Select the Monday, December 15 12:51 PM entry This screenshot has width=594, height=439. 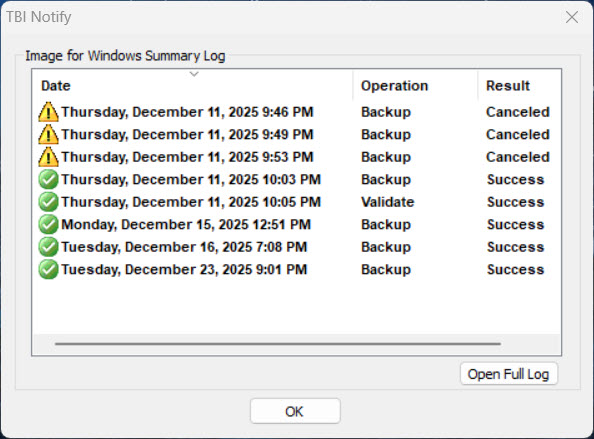(x=296, y=224)
